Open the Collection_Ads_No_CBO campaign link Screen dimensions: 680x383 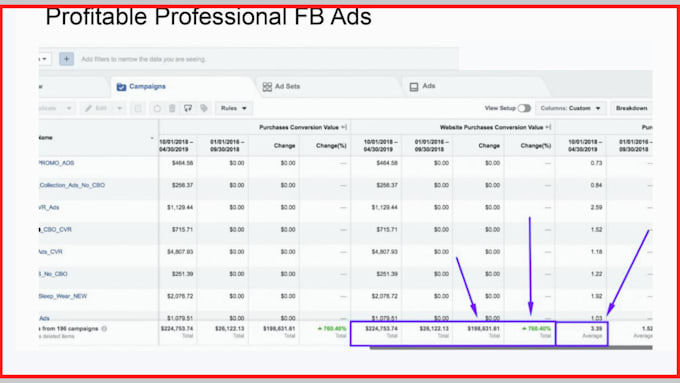72,185
